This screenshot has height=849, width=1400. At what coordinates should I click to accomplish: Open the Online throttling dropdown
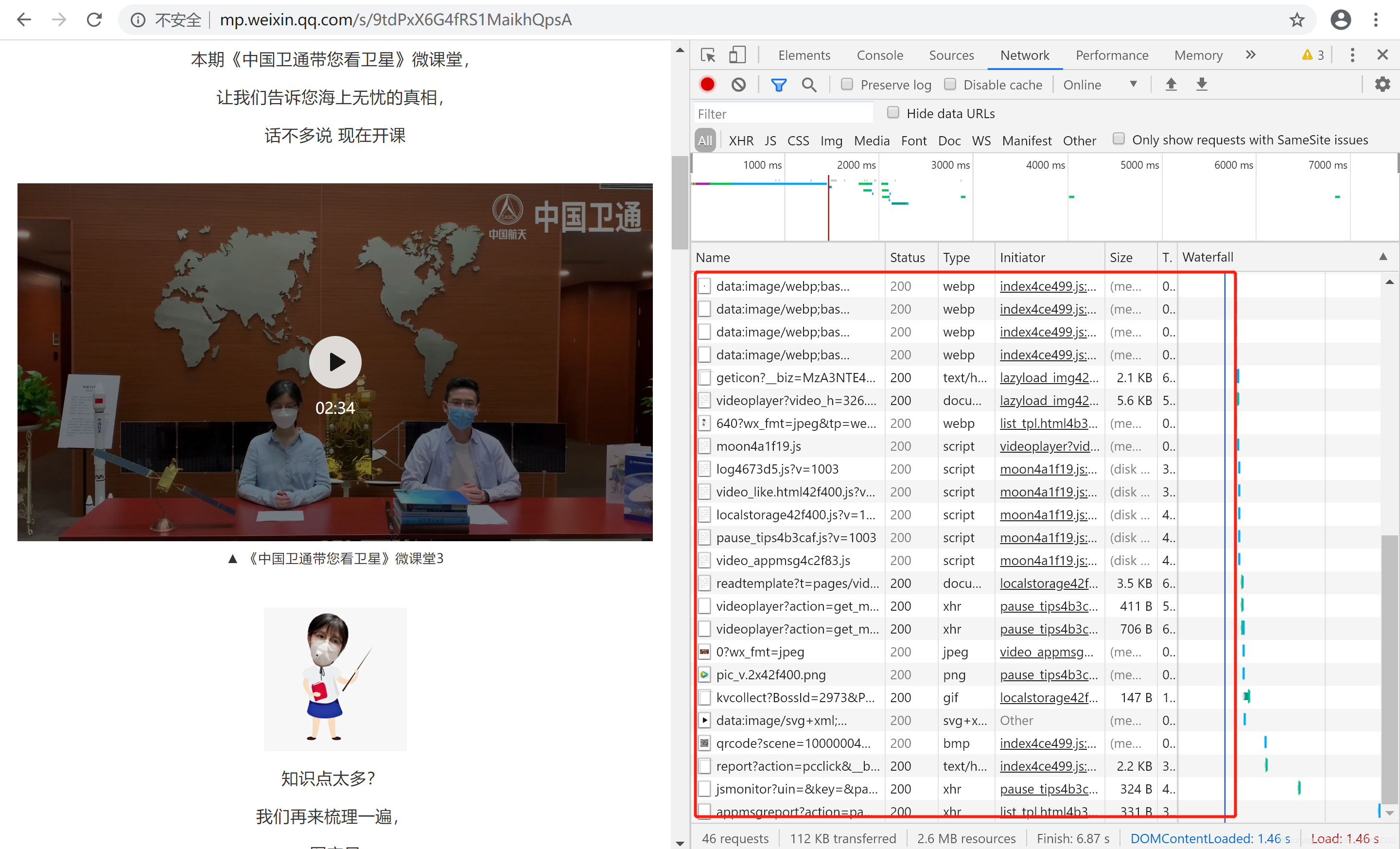[1100, 85]
